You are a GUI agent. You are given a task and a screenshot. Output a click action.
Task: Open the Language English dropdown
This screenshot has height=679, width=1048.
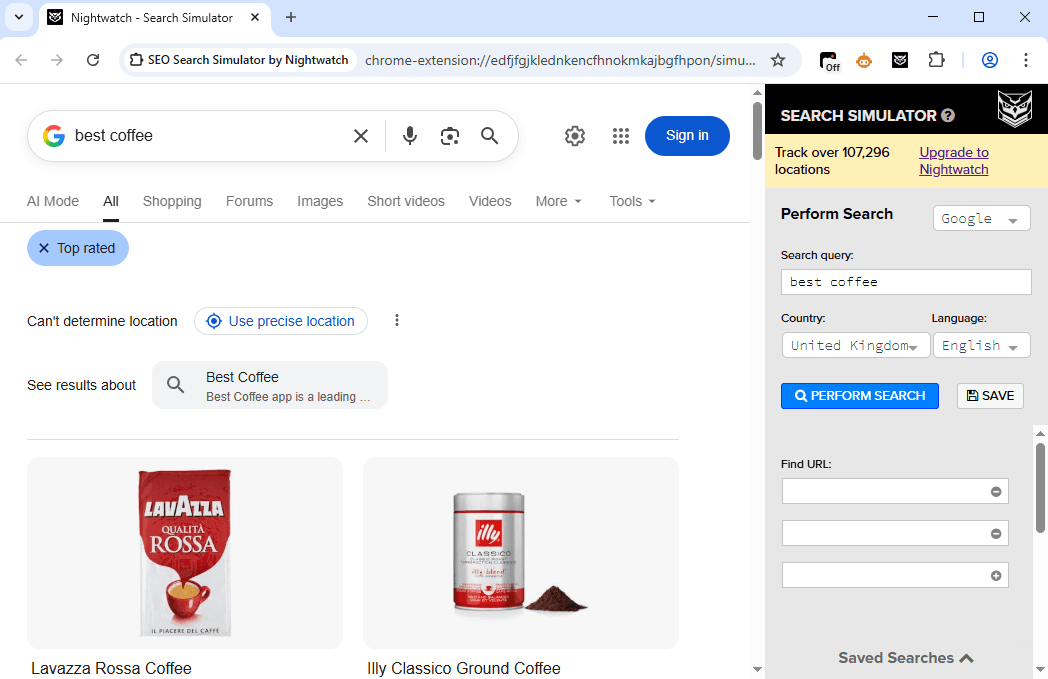coord(981,346)
